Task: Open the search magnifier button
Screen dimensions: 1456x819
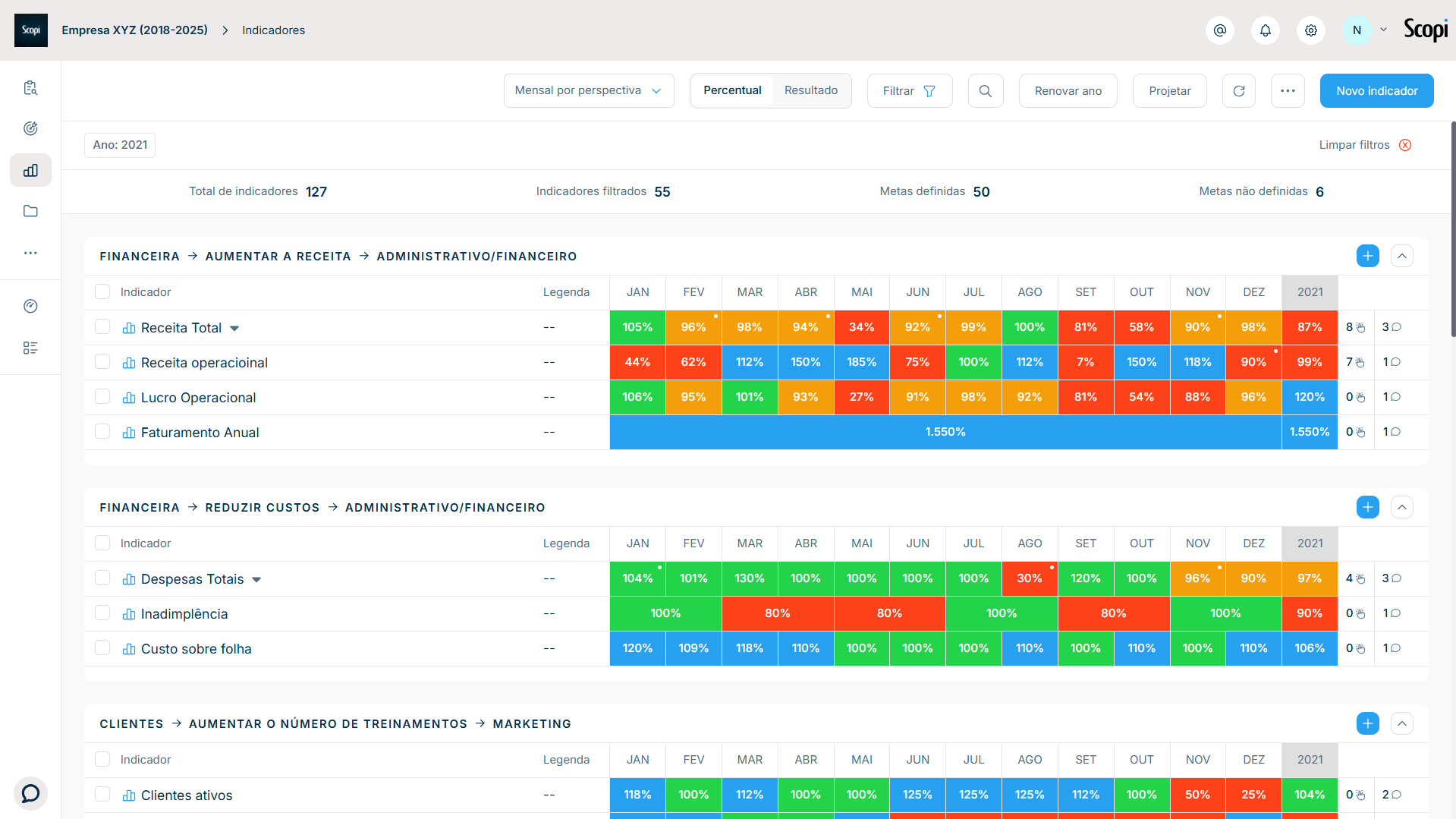Action: point(985,91)
